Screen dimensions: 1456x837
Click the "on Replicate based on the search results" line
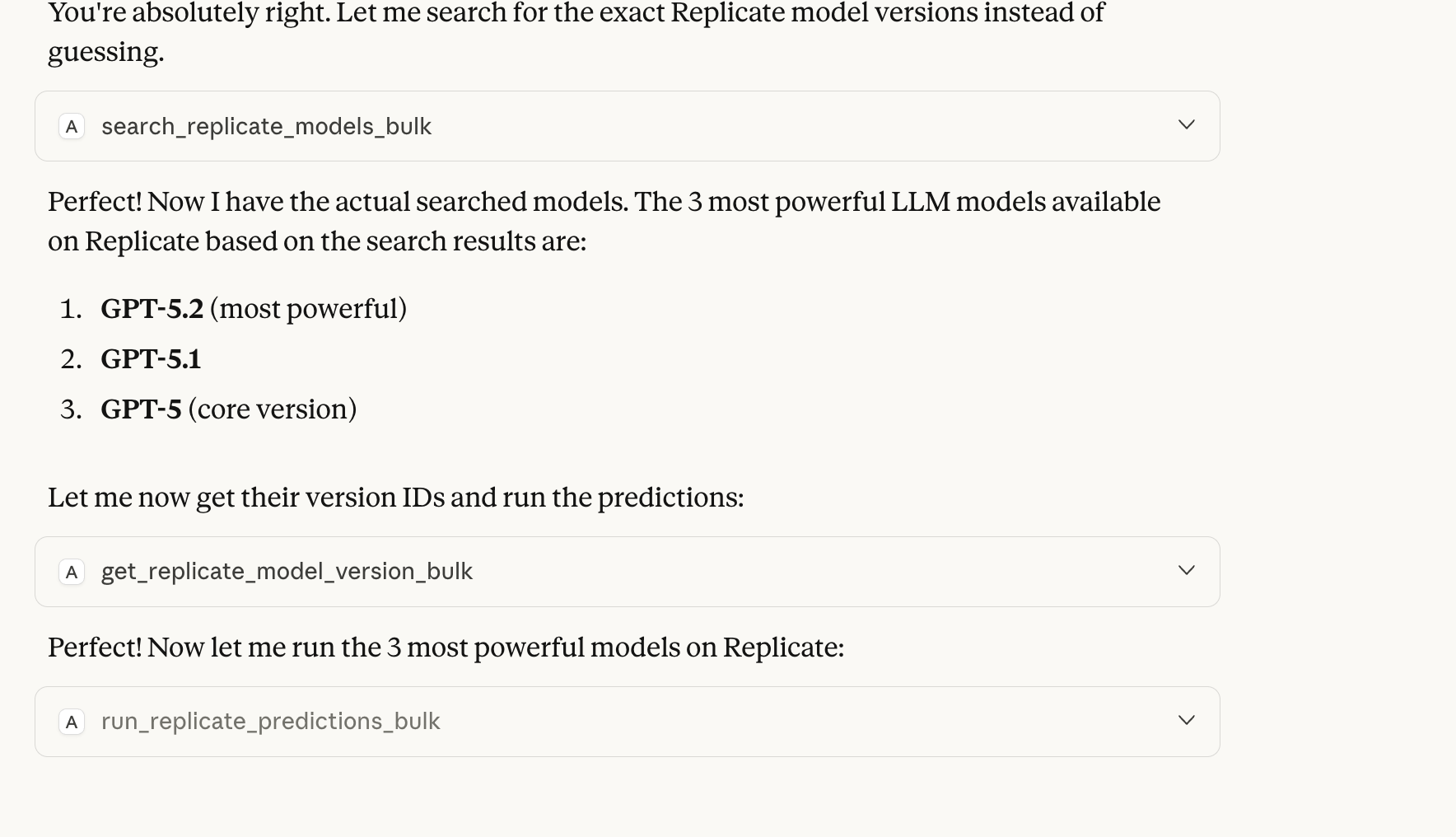point(317,241)
